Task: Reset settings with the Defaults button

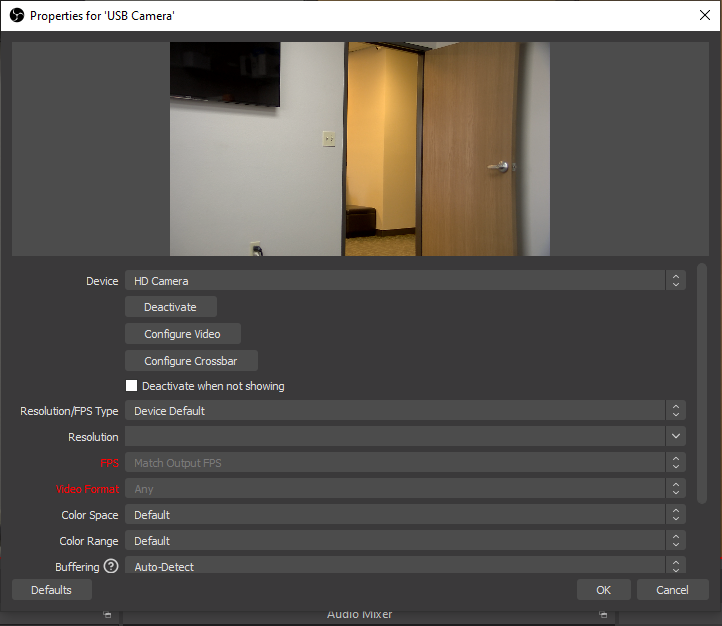Action: (51, 590)
